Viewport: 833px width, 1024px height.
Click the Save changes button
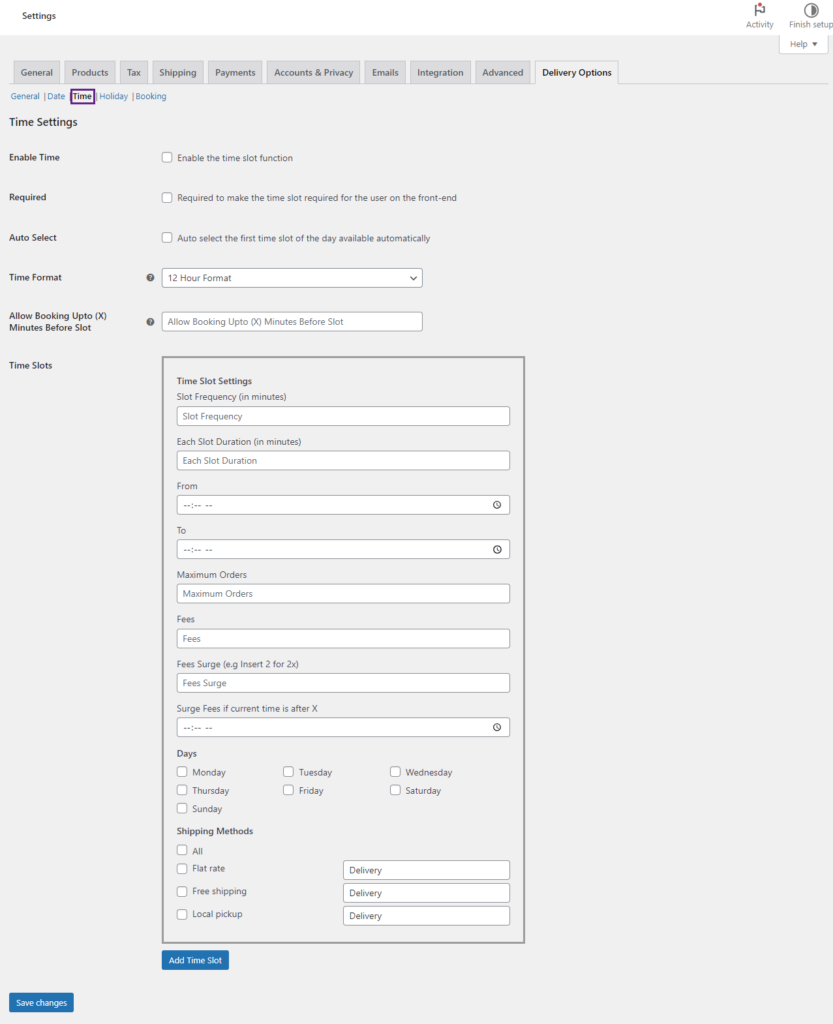(x=41, y=1002)
